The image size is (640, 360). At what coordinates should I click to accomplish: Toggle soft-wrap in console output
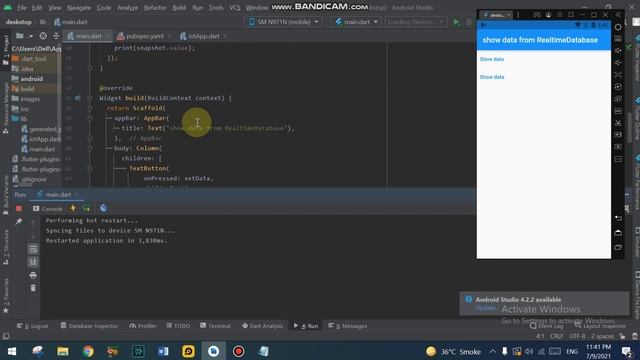click(33, 249)
